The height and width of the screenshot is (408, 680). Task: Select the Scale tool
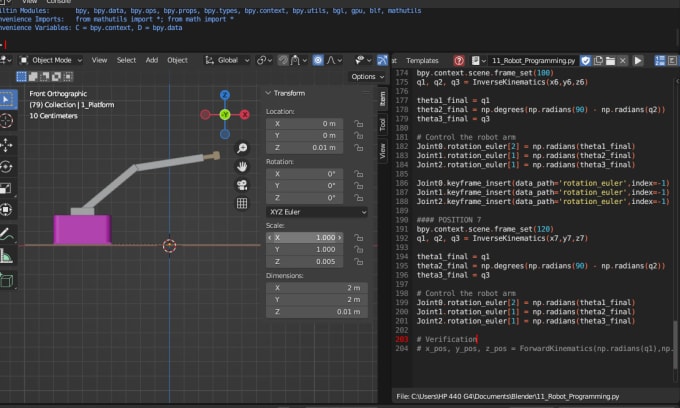point(7,188)
